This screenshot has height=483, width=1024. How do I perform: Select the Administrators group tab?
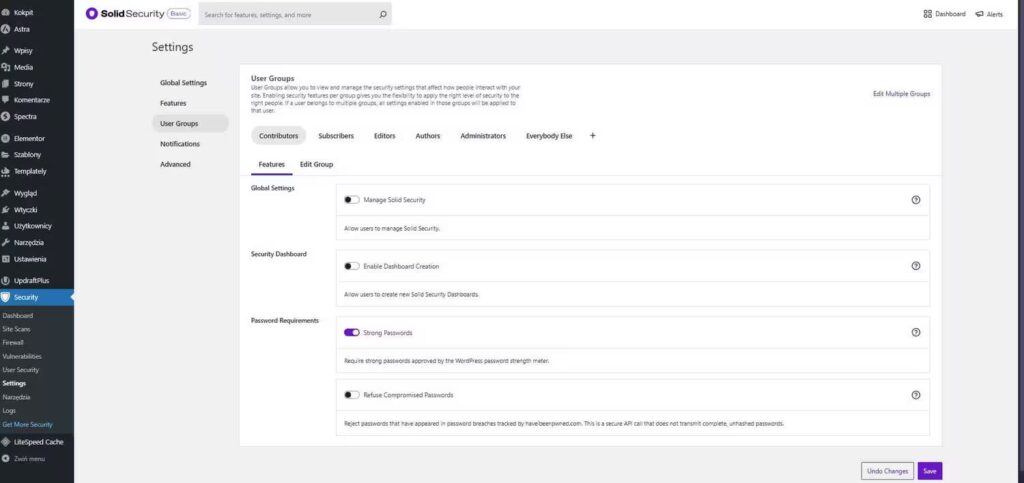coord(483,136)
